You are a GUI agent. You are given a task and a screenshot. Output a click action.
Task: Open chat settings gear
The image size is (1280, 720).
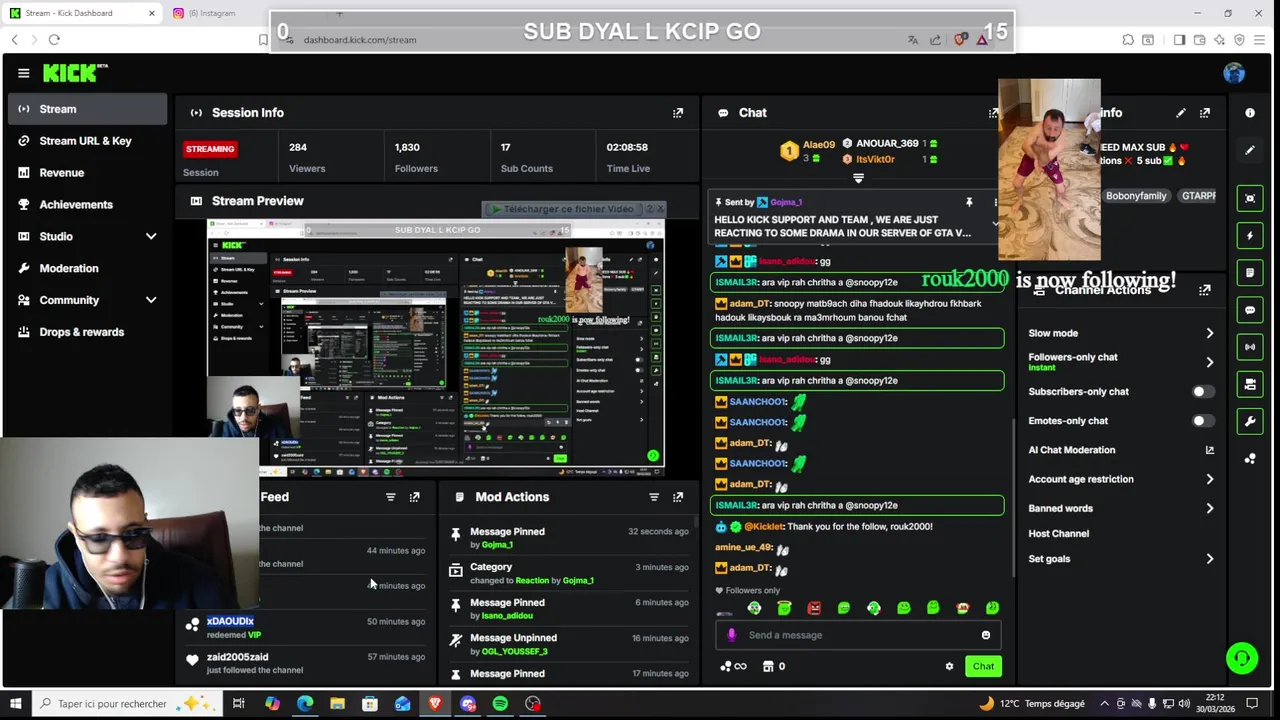(949, 666)
